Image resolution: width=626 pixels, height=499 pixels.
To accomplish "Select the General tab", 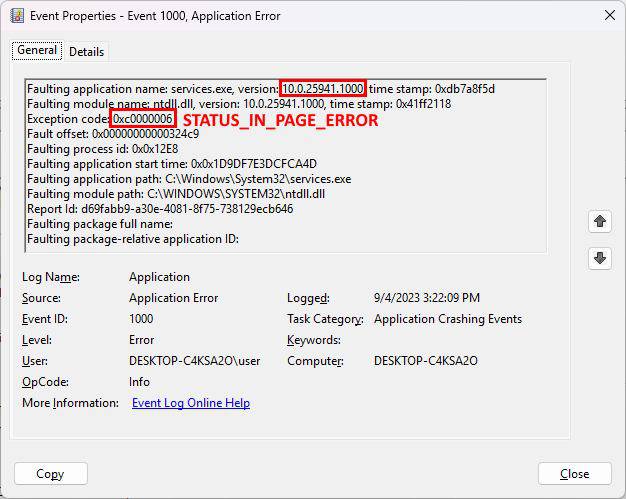I will [x=37, y=51].
